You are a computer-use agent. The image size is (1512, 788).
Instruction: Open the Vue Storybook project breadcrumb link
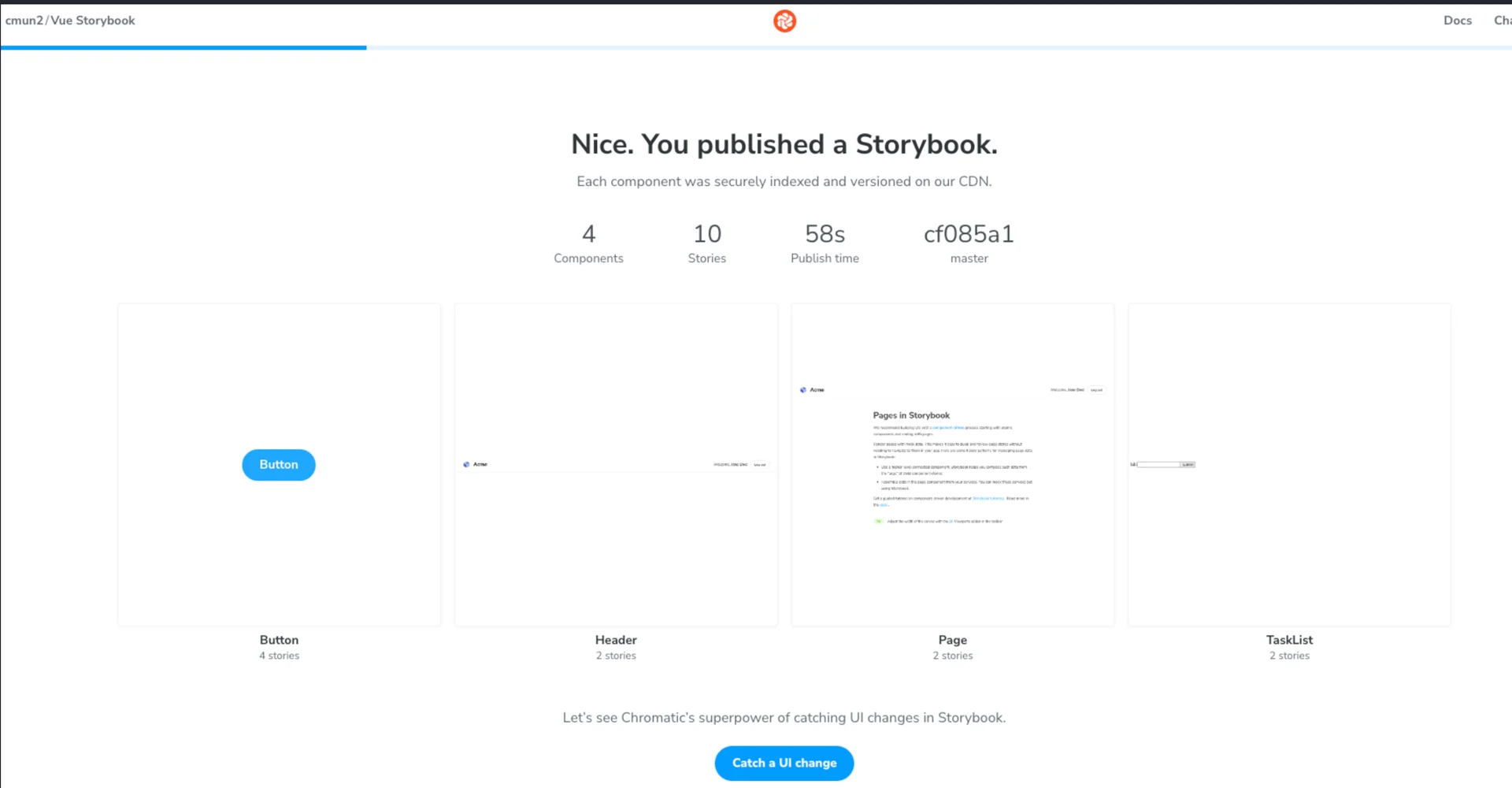pyautogui.click(x=93, y=20)
